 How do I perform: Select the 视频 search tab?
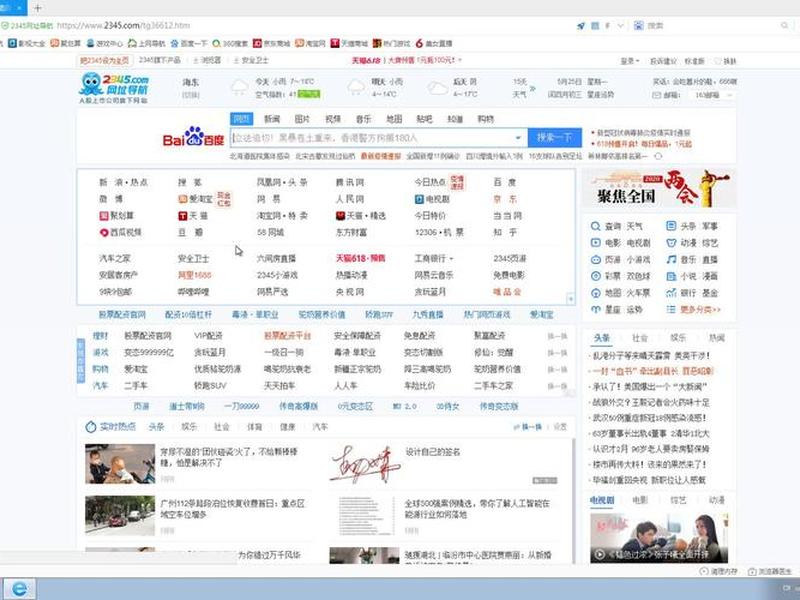(x=333, y=119)
